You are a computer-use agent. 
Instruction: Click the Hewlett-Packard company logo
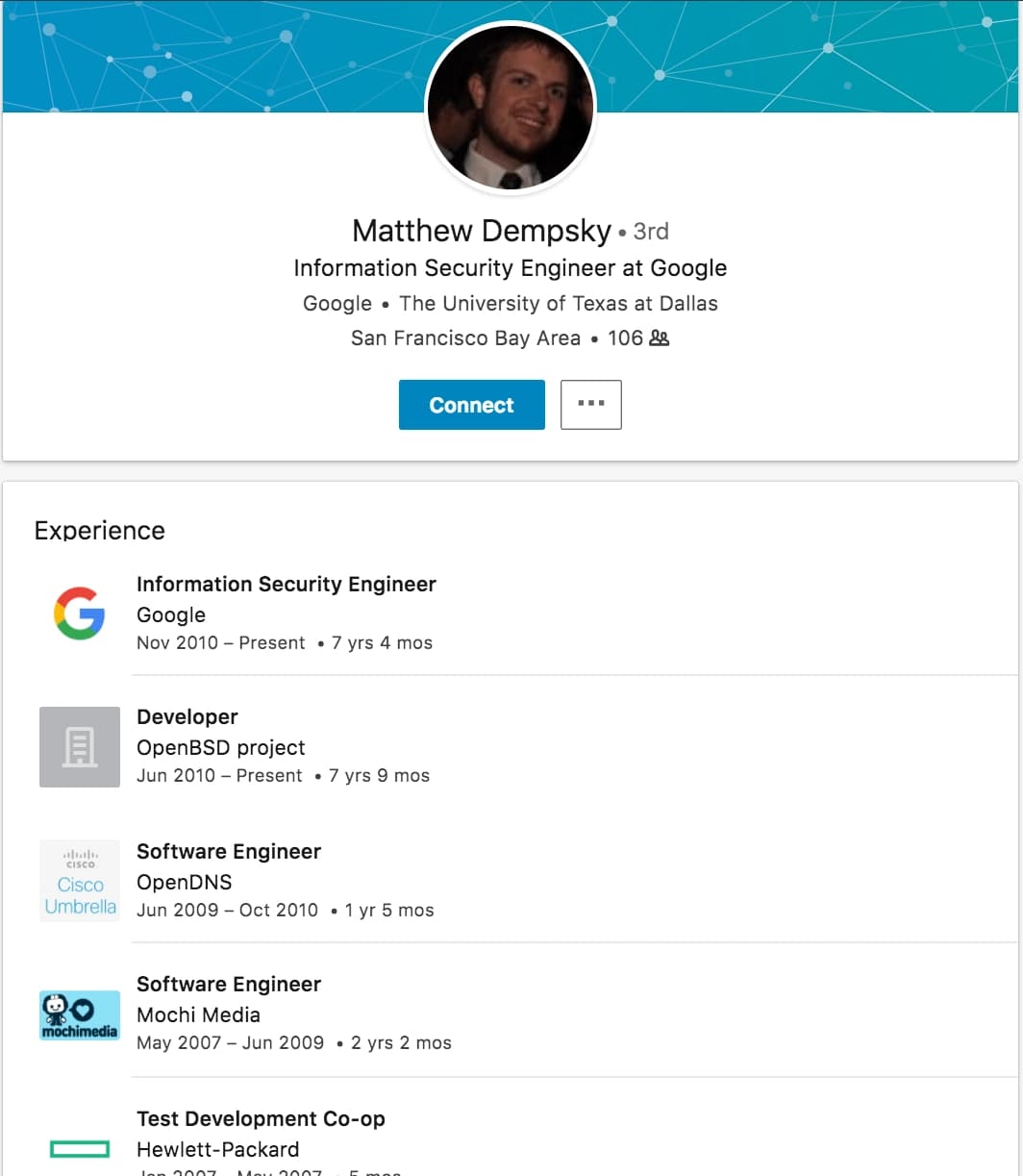[x=79, y=1148]
